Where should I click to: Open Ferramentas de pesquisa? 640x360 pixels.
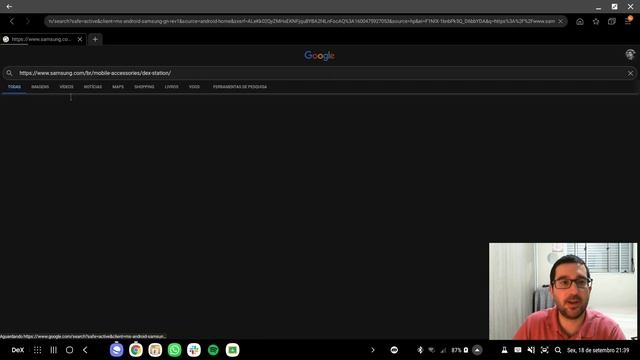240,87
